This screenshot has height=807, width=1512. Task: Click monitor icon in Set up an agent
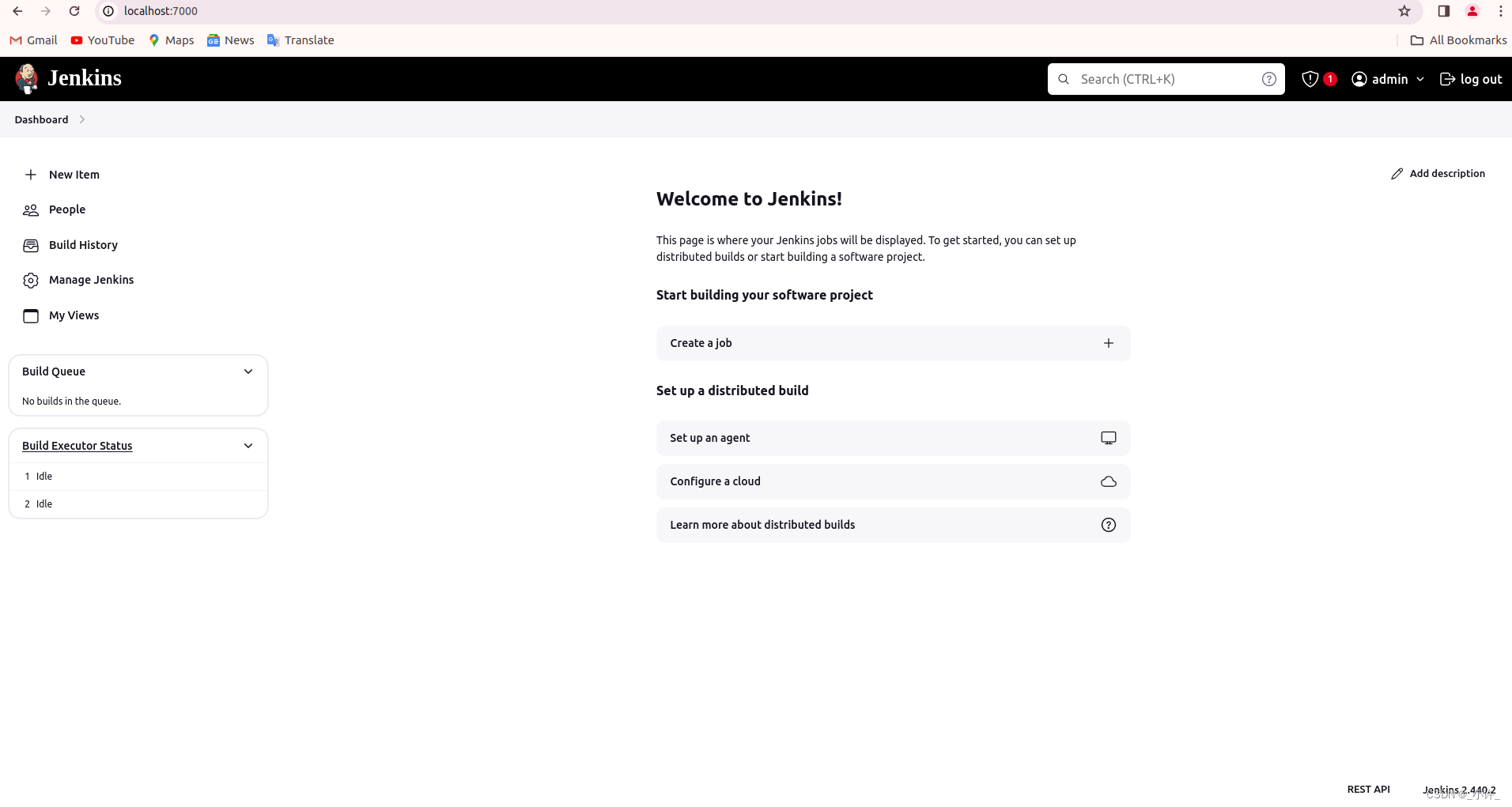click(1109, 438)
